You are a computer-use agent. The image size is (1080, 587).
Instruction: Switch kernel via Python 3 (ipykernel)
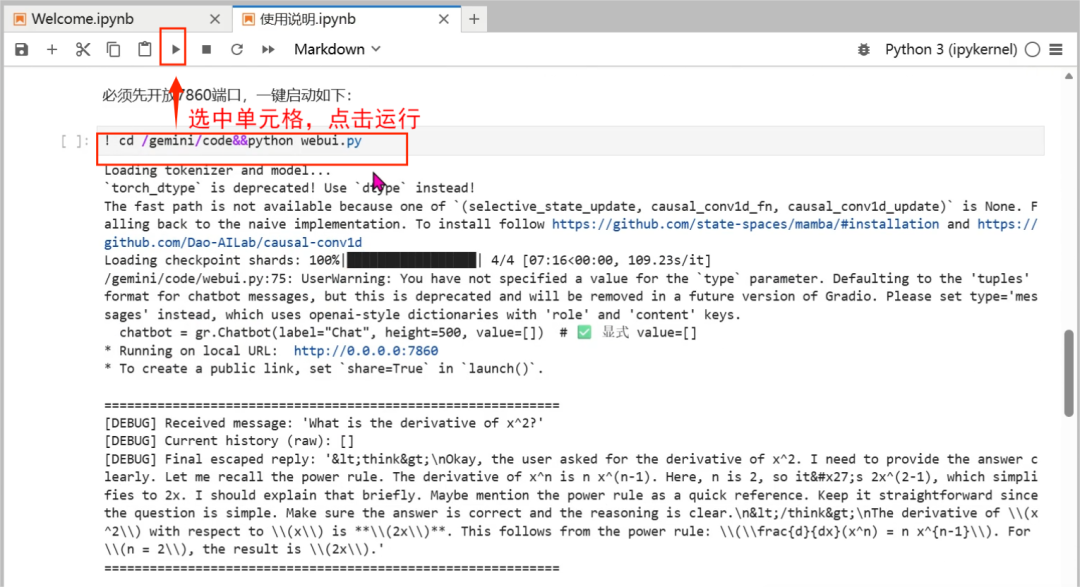(951, 50)
